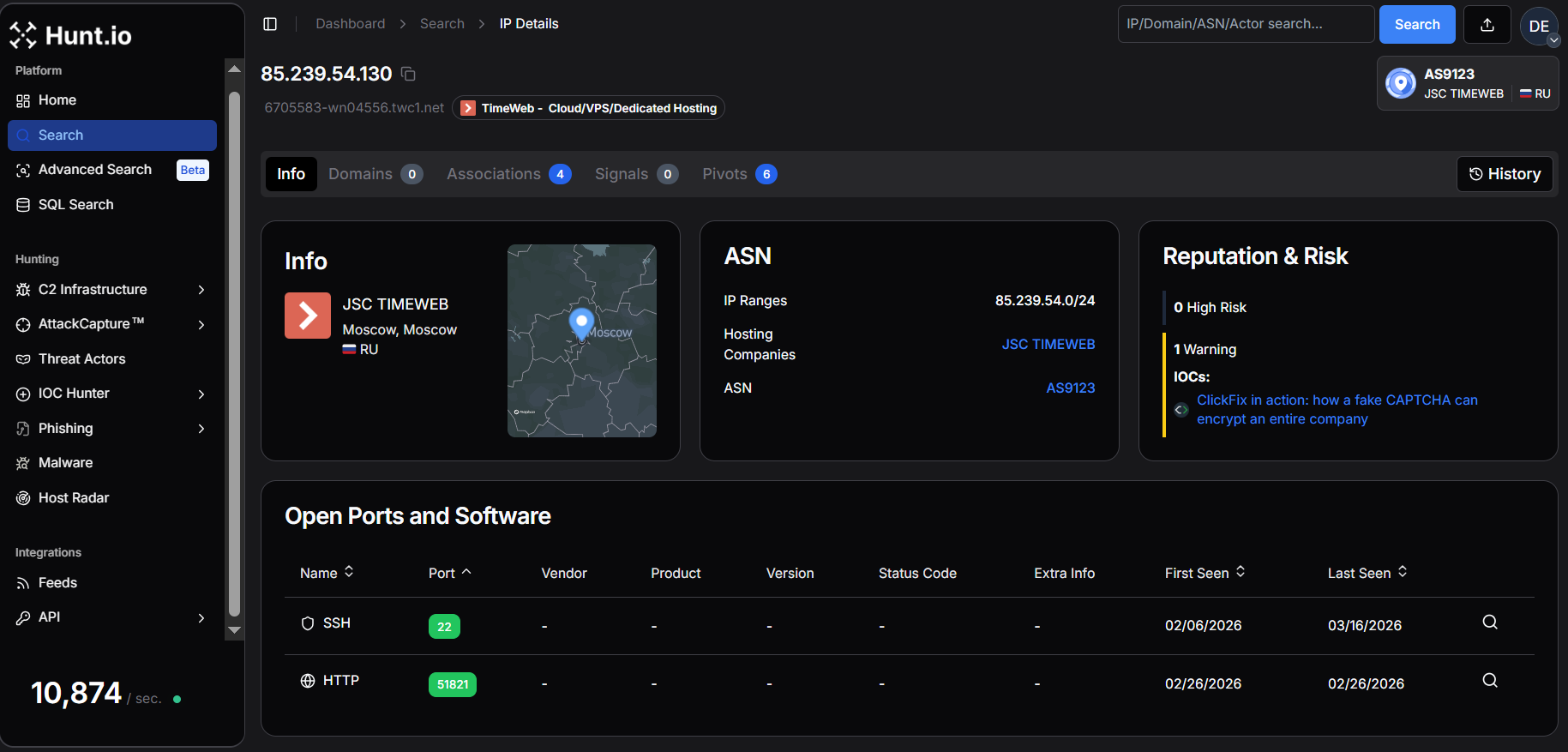Image resolution: width=1568 pixels, height=752 pixels.
Task: Toggle the sidebar panel icon
Action: [270, 24]
